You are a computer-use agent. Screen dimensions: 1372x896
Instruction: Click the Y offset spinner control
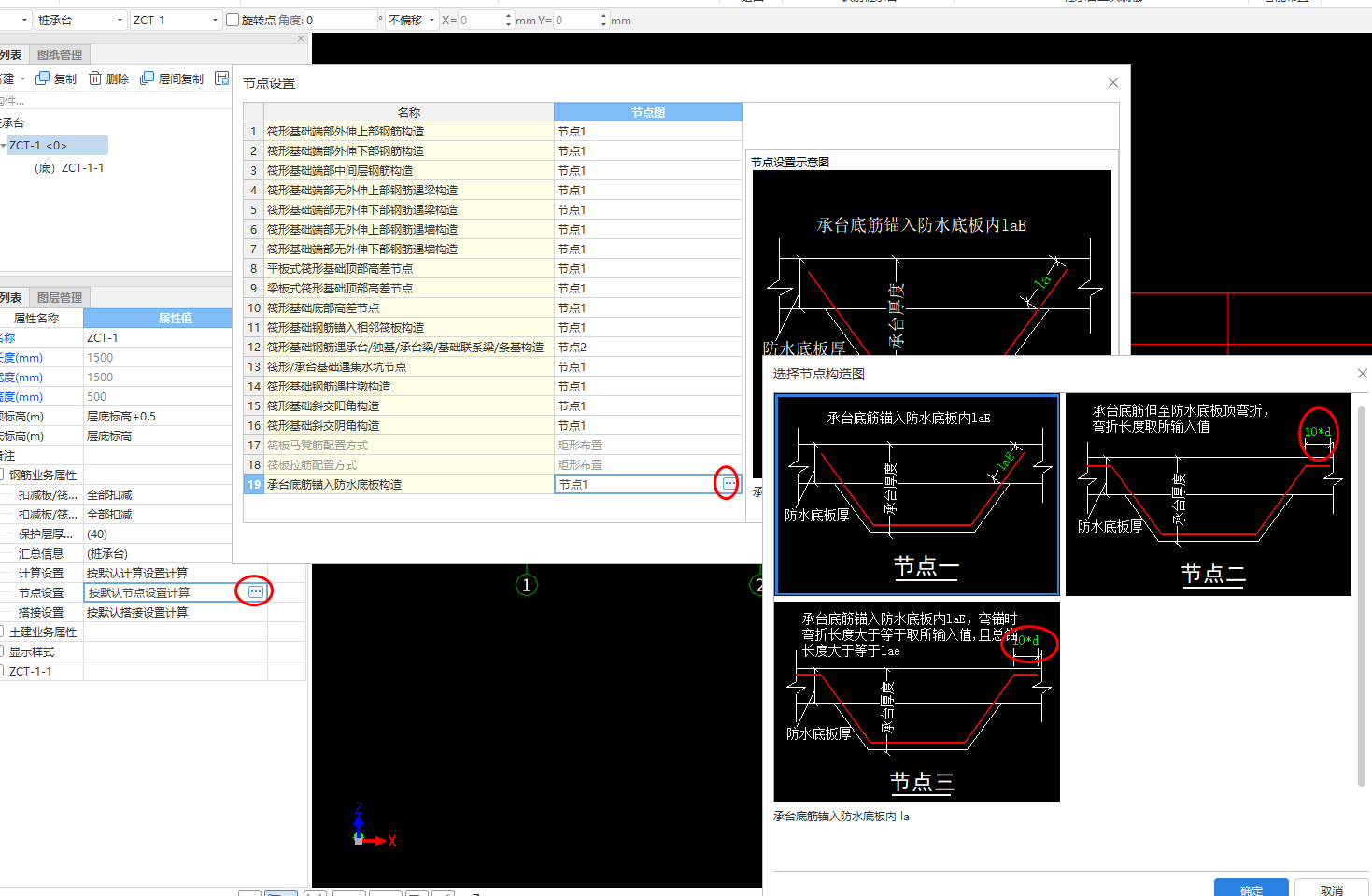(604, 20)
